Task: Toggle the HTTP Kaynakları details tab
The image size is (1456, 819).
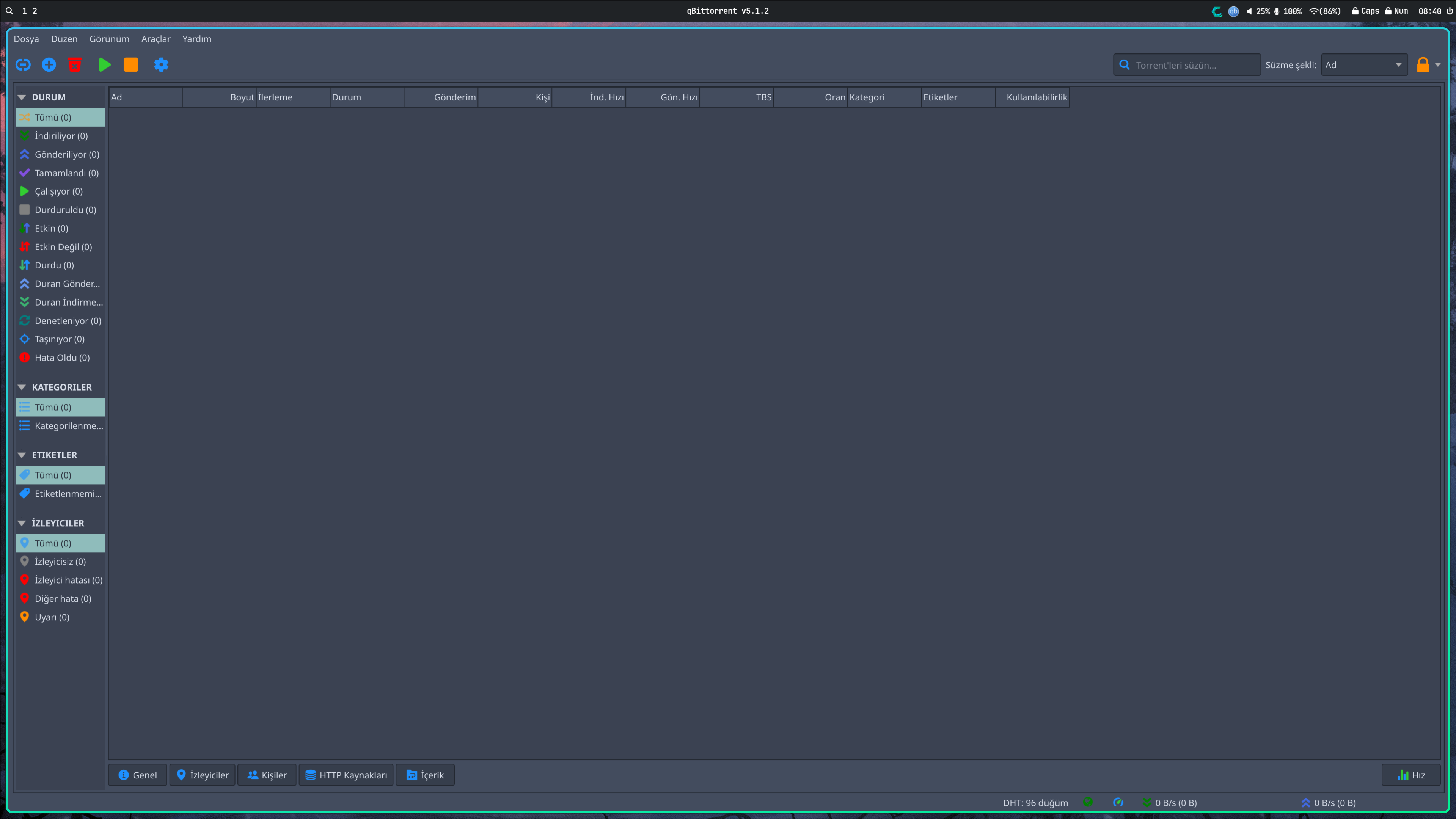Action: coord(346,775)
